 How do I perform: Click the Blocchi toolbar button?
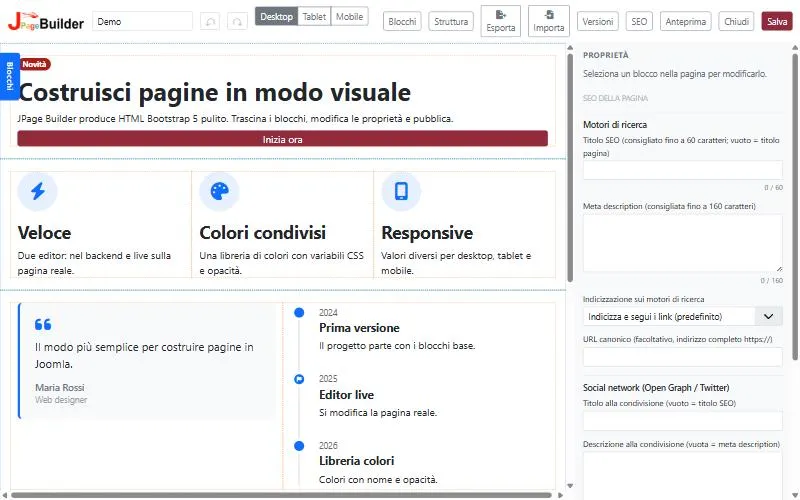click(x=402, y=22)
